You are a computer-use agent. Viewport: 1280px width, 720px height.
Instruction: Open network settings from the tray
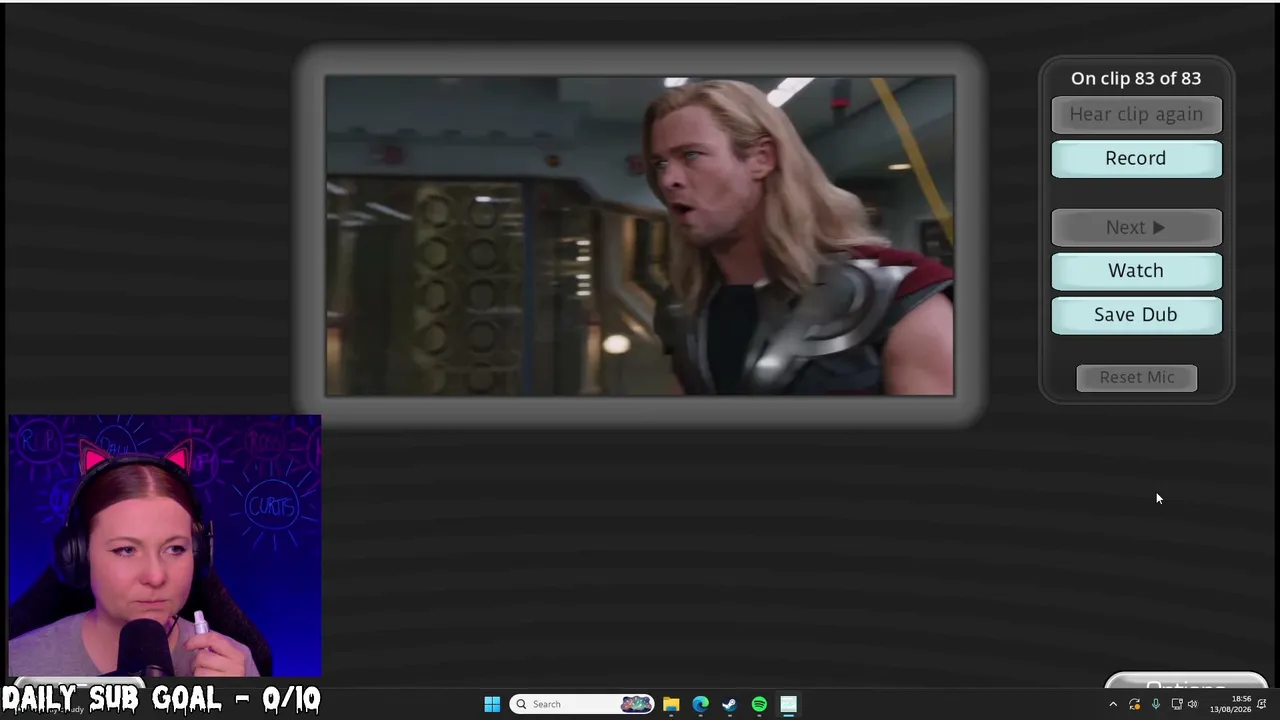pyautogui.click(x=1176, y=704)
